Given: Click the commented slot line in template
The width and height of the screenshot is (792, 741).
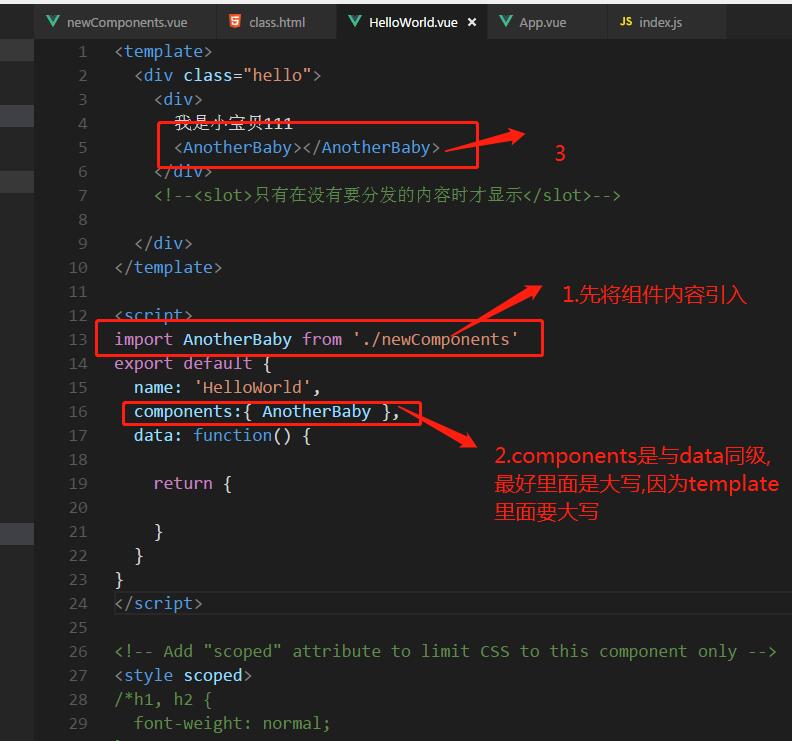Looking at the screenshot, I should (387, 195).
